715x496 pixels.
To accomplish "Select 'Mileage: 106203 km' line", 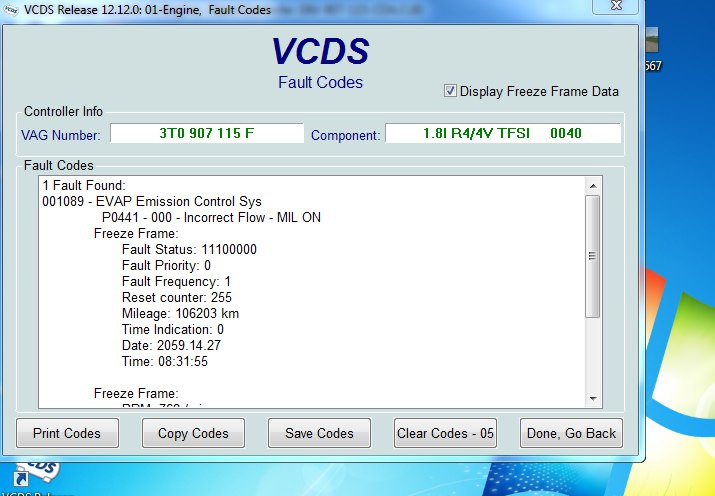I will [181, 313].
